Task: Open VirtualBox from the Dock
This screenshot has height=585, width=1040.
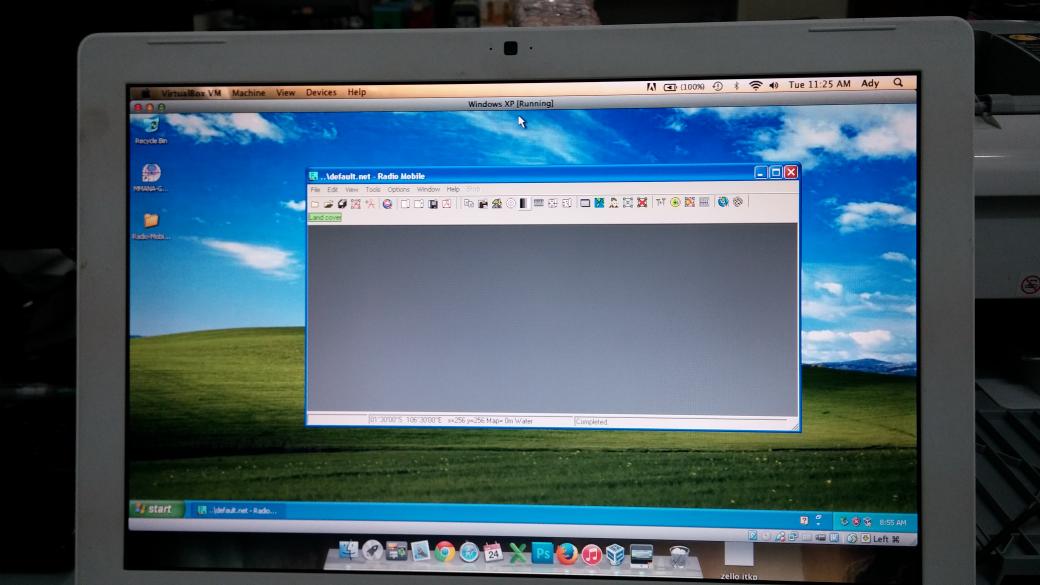Action: 615,554
